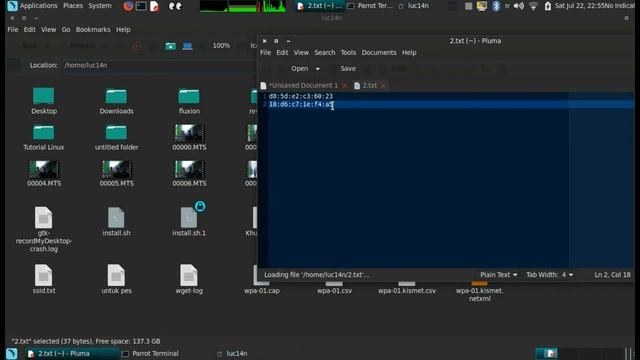Launch the terminal from top panel launcher

tap(141, 6)
